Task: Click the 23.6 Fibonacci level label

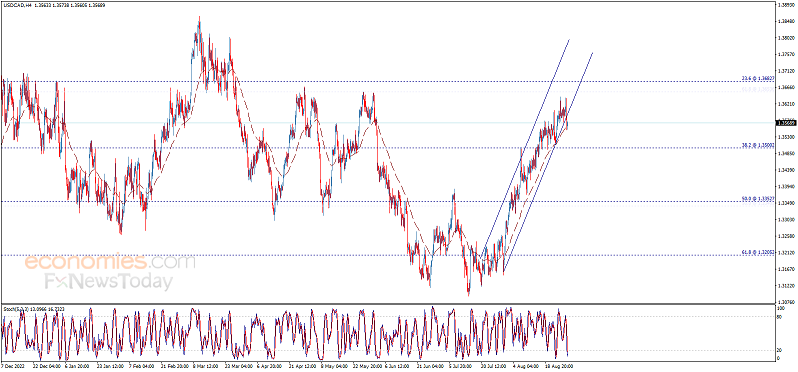Action: tap(758, 78)
